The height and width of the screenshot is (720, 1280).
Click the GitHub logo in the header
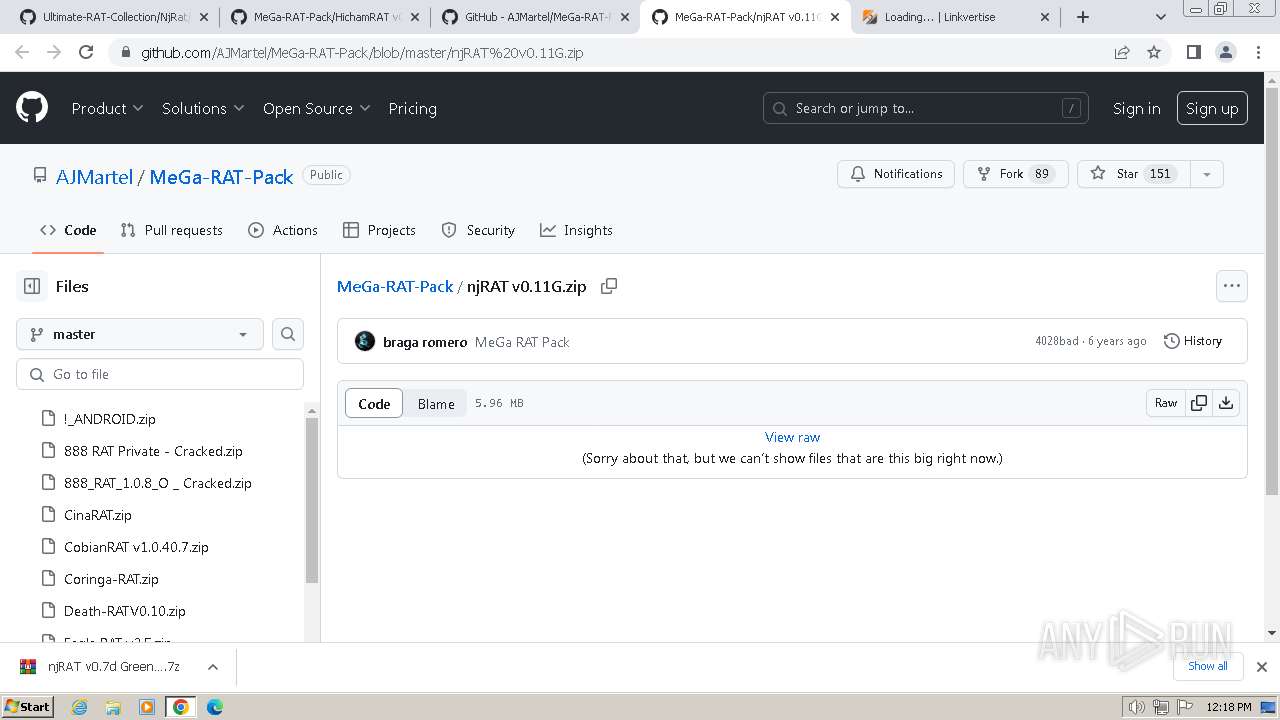point(32,108)
